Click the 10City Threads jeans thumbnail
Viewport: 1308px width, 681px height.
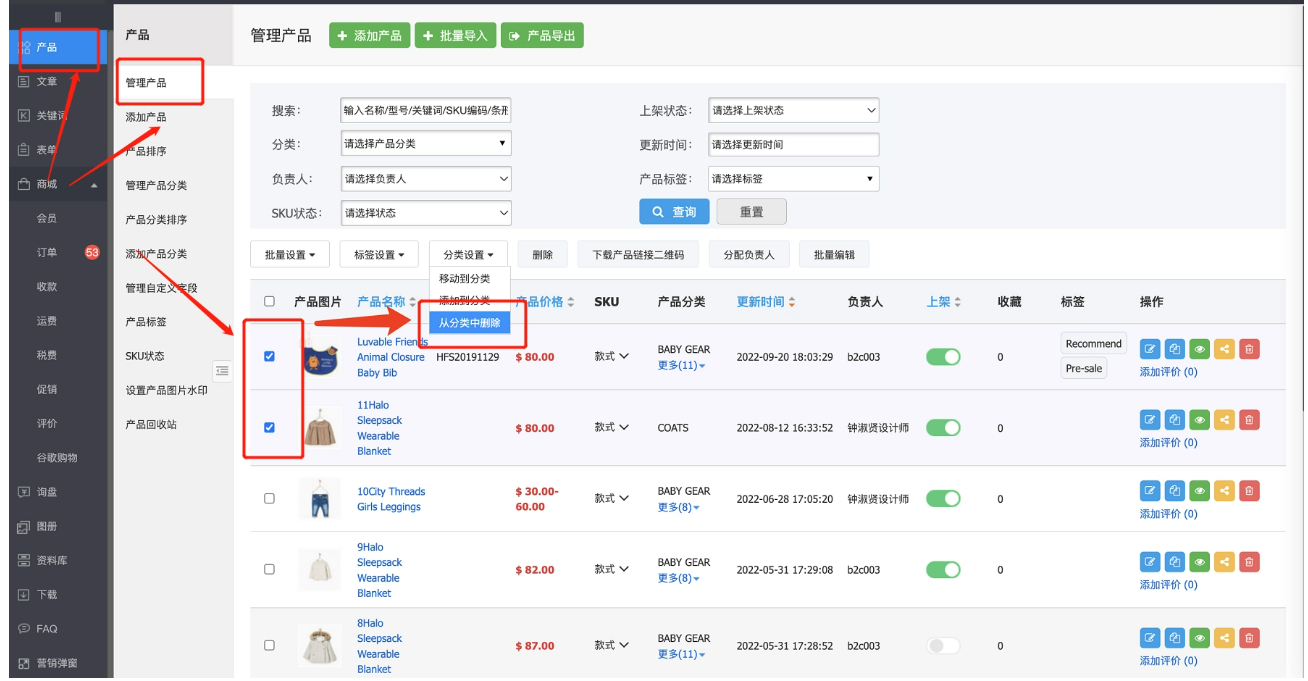tap(319, 498)
